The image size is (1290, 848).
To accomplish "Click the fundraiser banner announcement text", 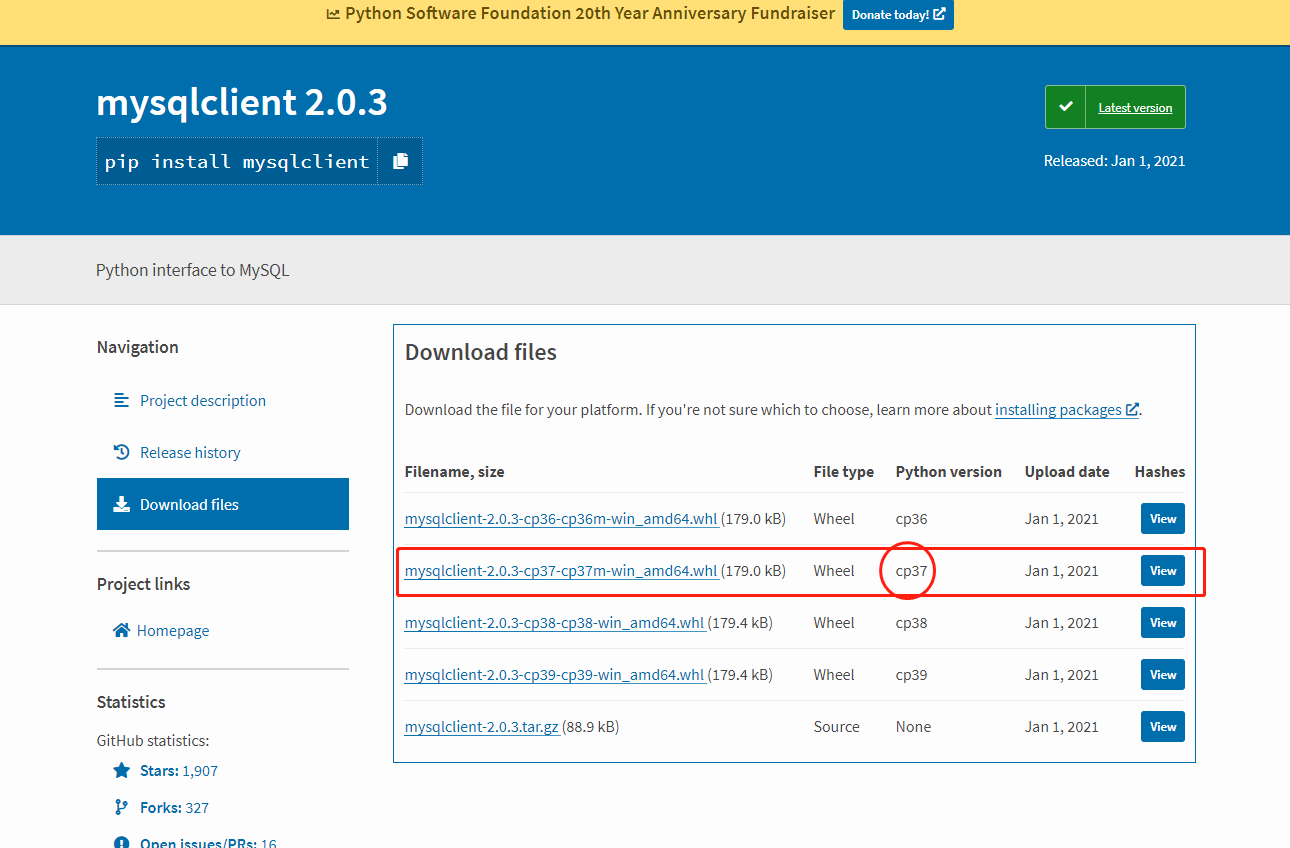I will pyautogui.click(x=590, y=14).
